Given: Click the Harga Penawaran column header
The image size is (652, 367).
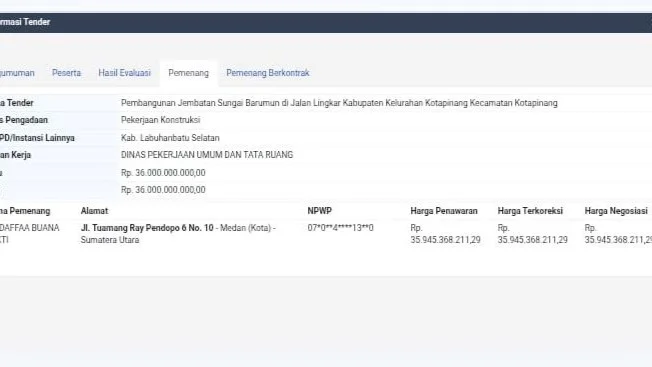Looking at the screenshot, I should pyautogui.click(x=444, y=211).
